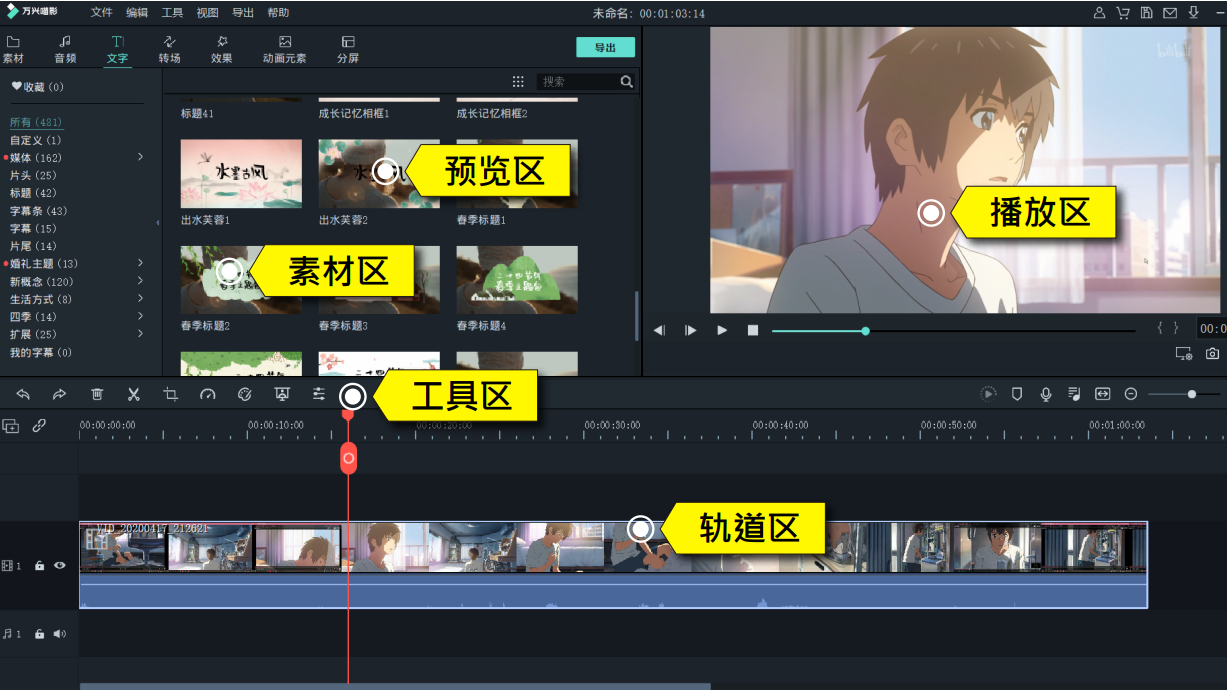Toggle lock on video track 1
This screenshot has height=690, width=1227.
[39, 566]
